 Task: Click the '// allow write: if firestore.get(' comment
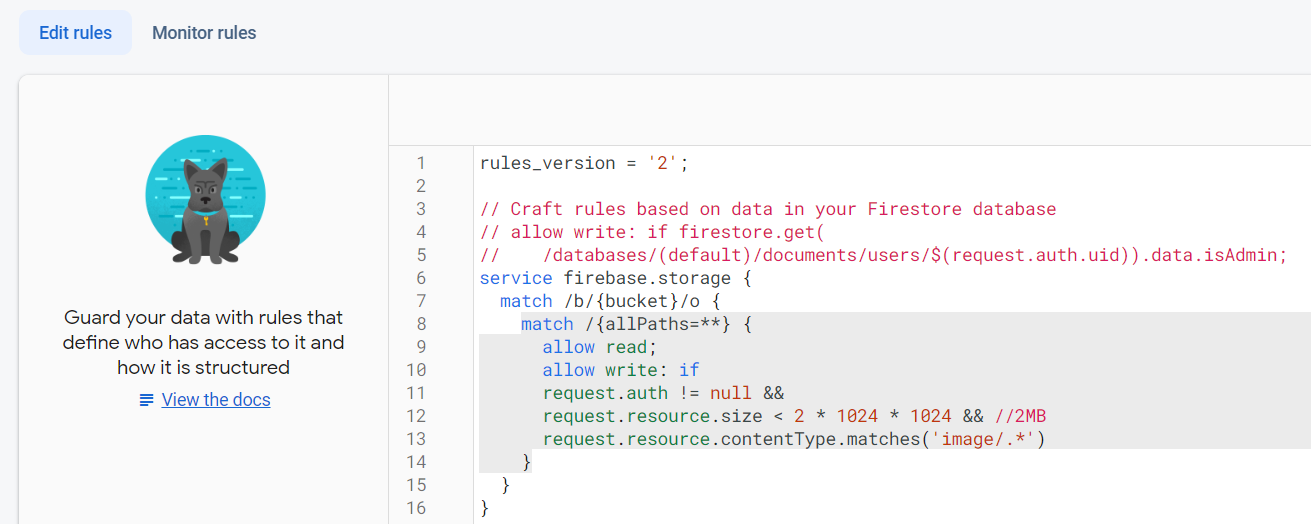point(653,232)
